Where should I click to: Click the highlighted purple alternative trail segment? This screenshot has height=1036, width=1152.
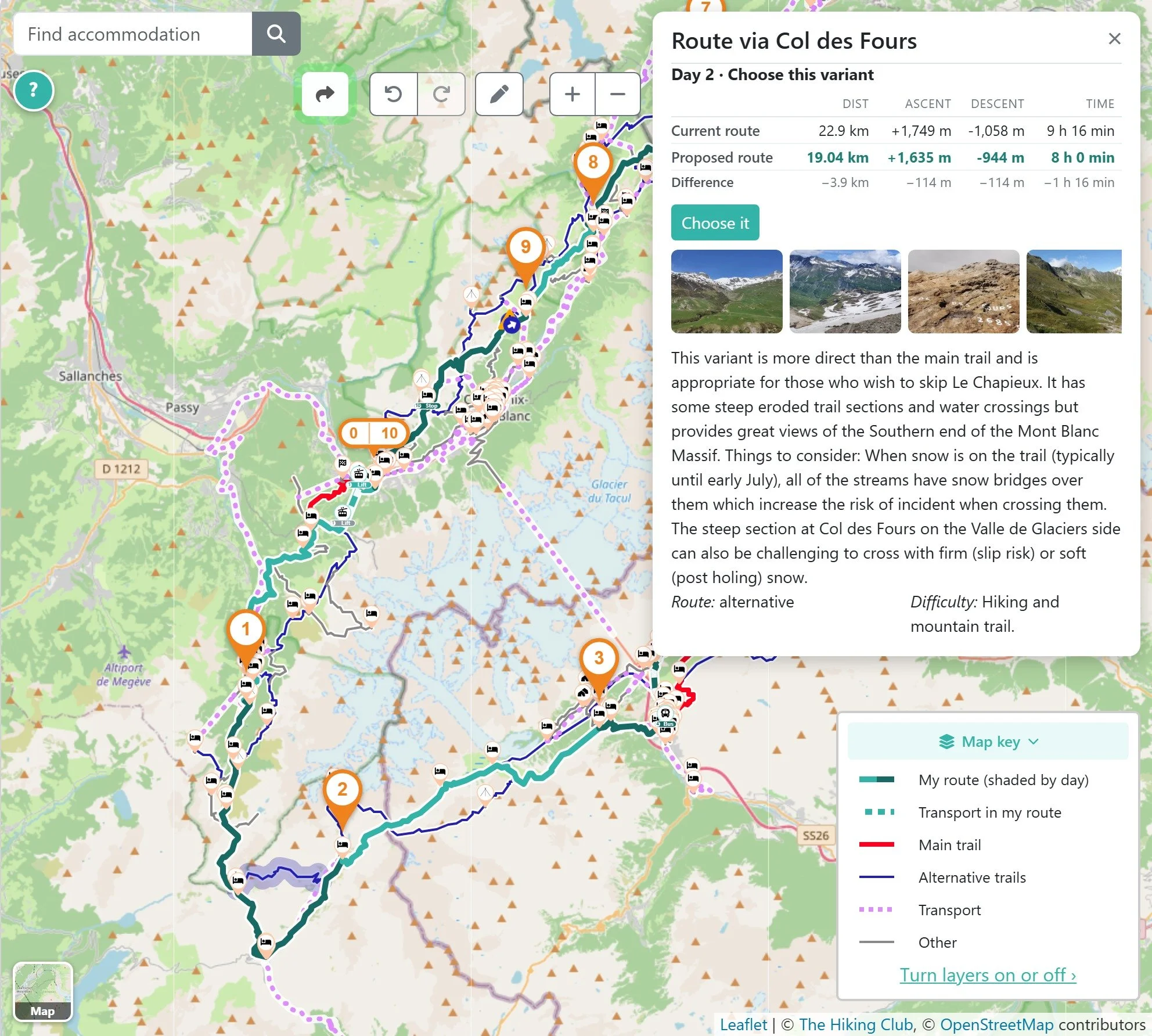(282, 874)
